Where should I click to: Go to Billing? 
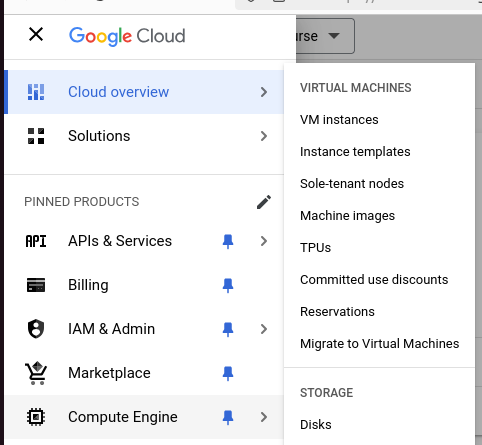[144, 285]
